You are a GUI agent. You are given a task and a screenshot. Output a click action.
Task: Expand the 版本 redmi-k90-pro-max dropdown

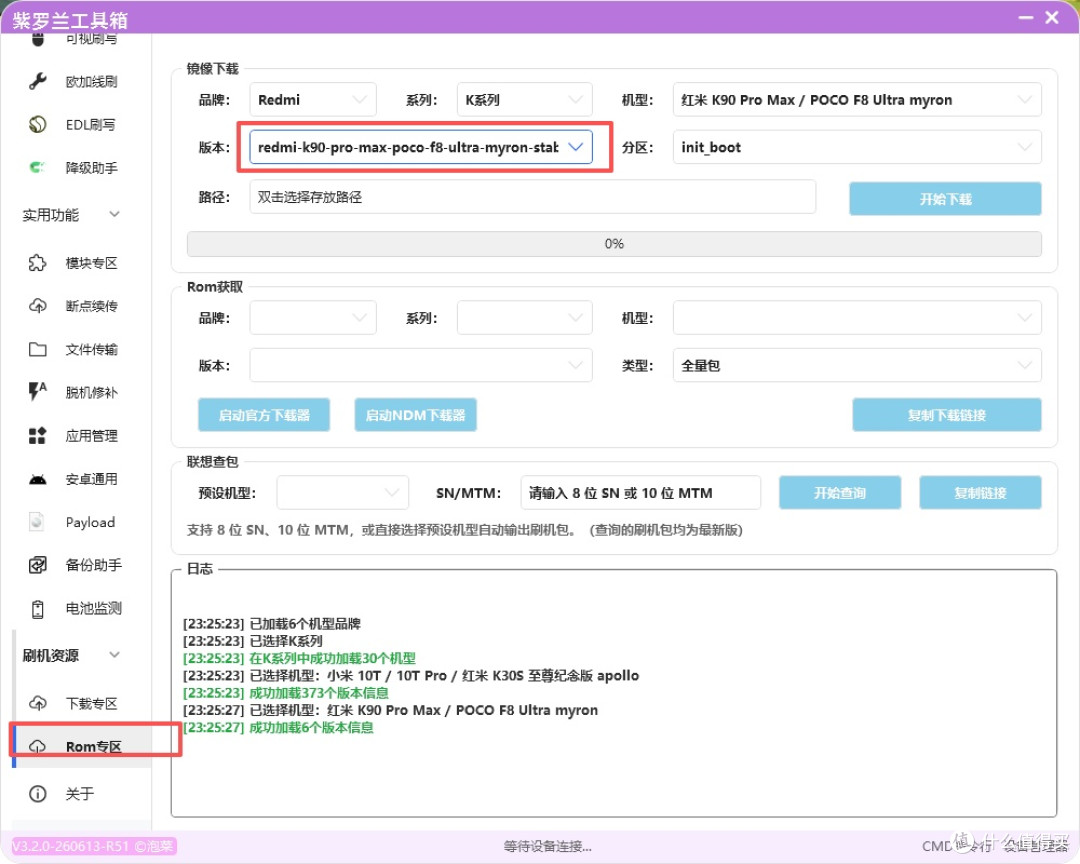tap(421, 147)
